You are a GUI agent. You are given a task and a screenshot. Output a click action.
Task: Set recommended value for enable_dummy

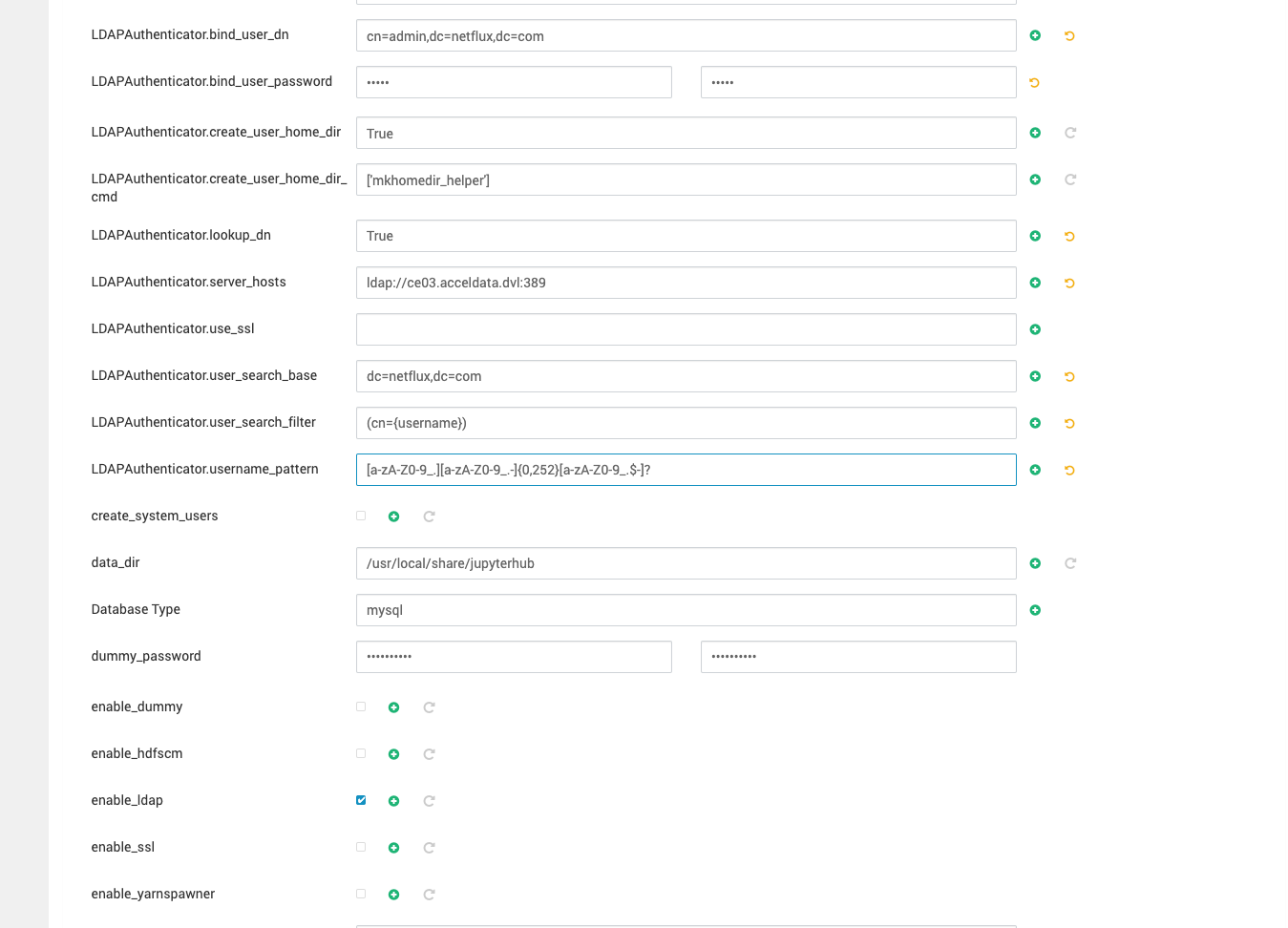[x=429, y=707]
